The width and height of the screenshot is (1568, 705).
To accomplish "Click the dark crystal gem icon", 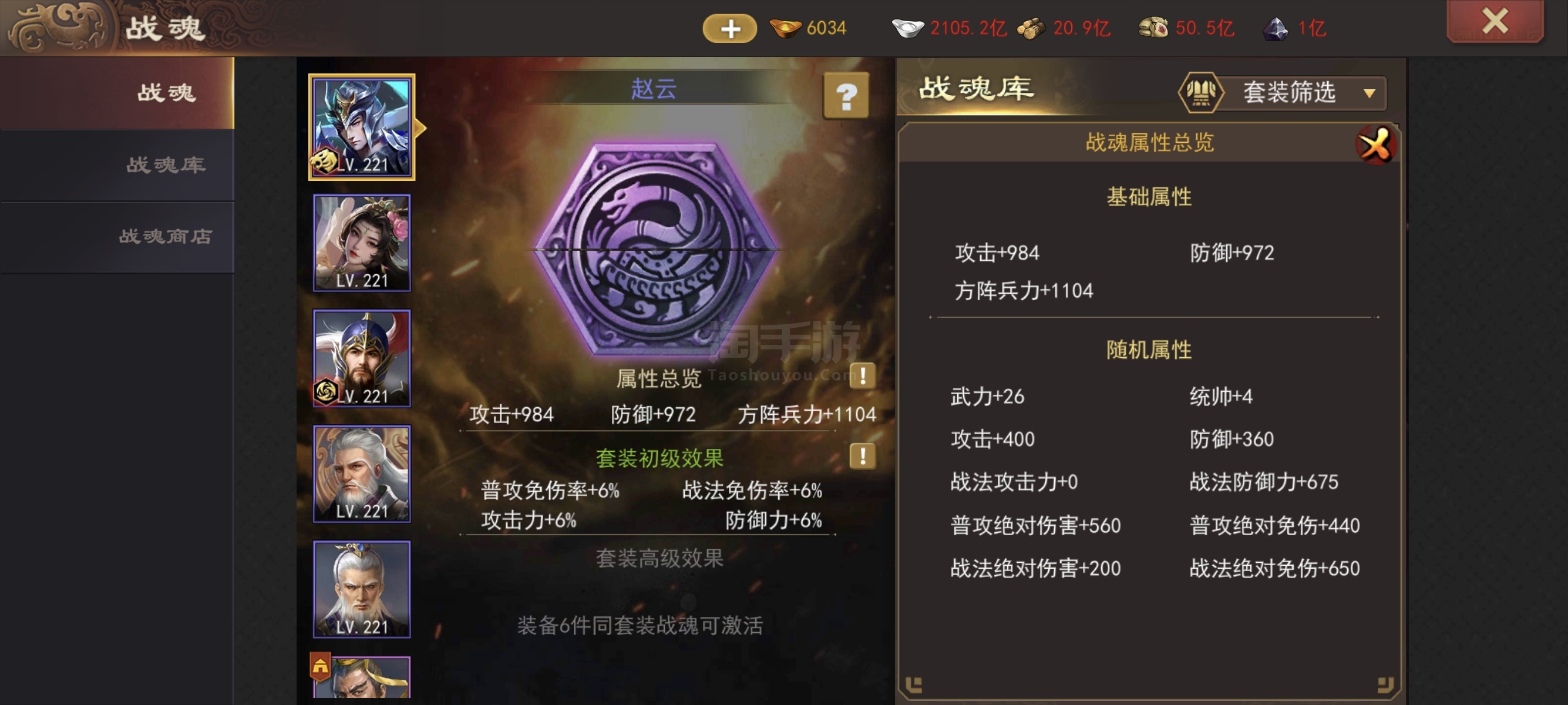I will point(1274,28).
